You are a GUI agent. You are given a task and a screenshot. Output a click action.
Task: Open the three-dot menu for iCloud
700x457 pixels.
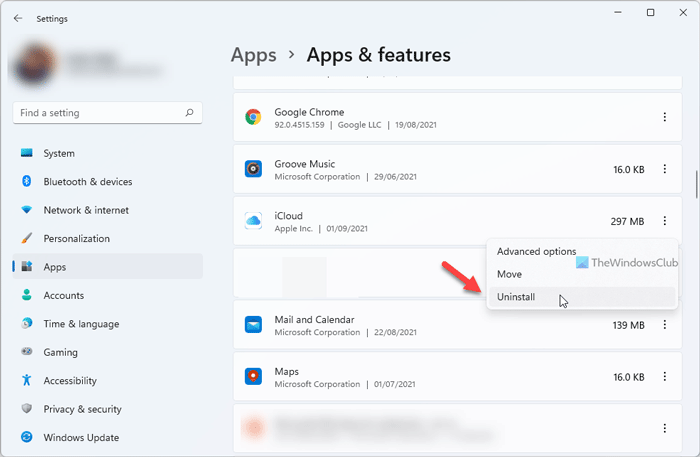pos(664,220)
